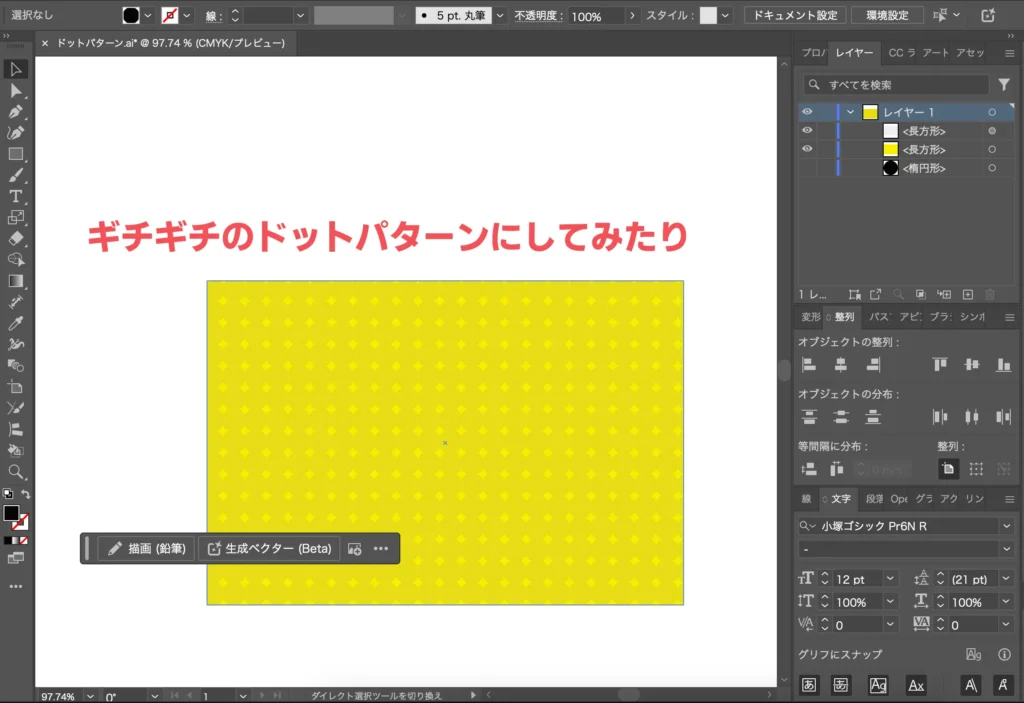Select the Zoom tool in the toolbar
The height and width of the screenshot is (703, 1024).
tap(14, 472)
